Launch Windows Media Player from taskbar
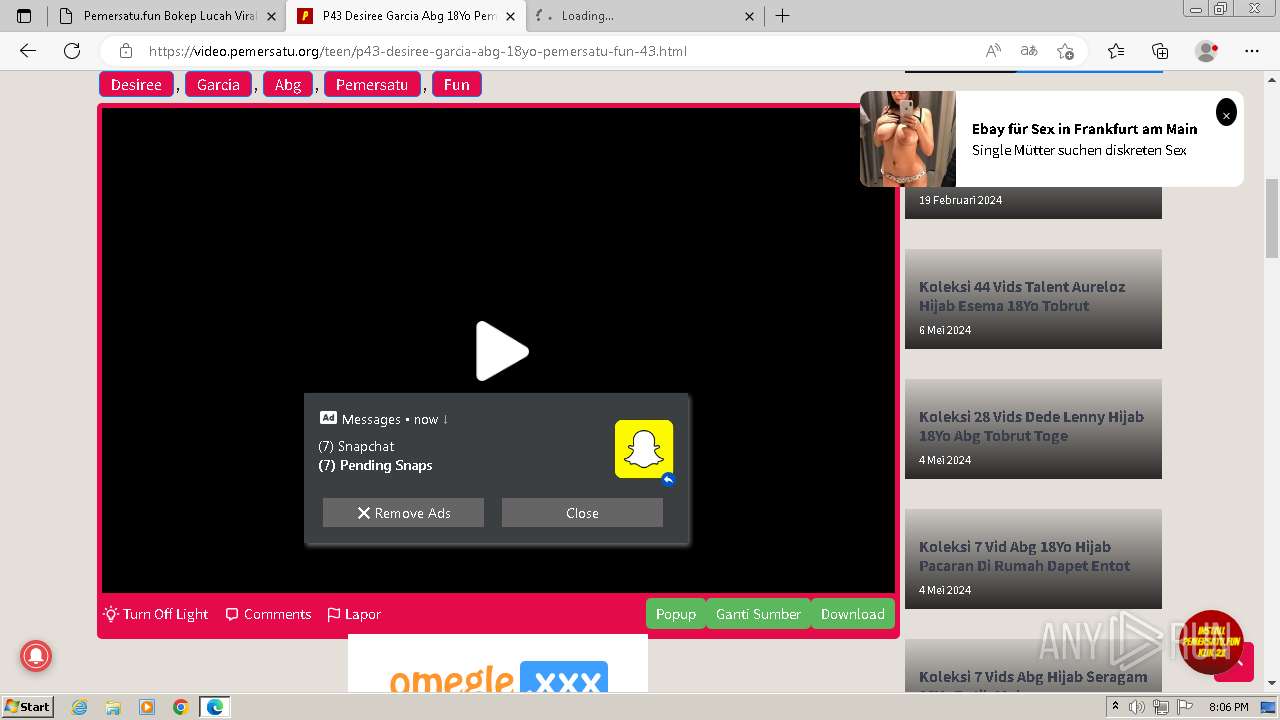1280x720 pixels. (x=147, y=707)
